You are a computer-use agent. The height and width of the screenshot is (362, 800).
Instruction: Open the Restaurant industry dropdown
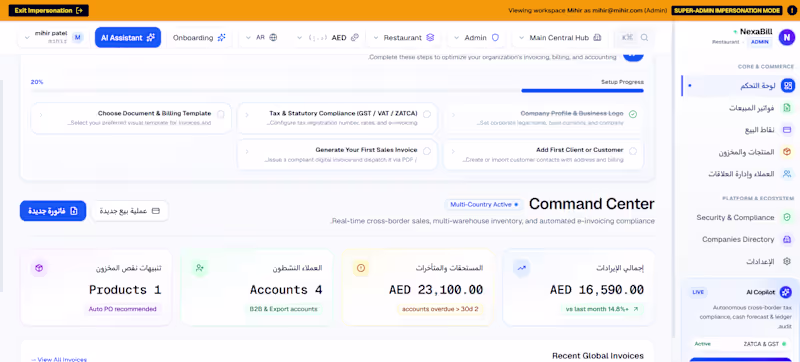(403, 38)
